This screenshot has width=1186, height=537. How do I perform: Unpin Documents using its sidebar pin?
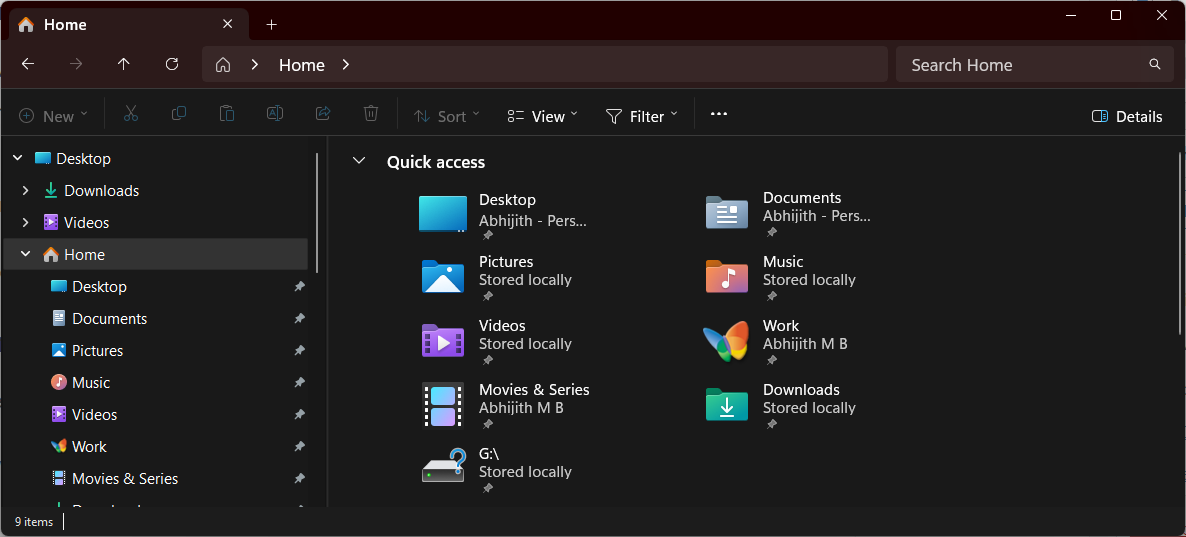click(x=299, y=319)
